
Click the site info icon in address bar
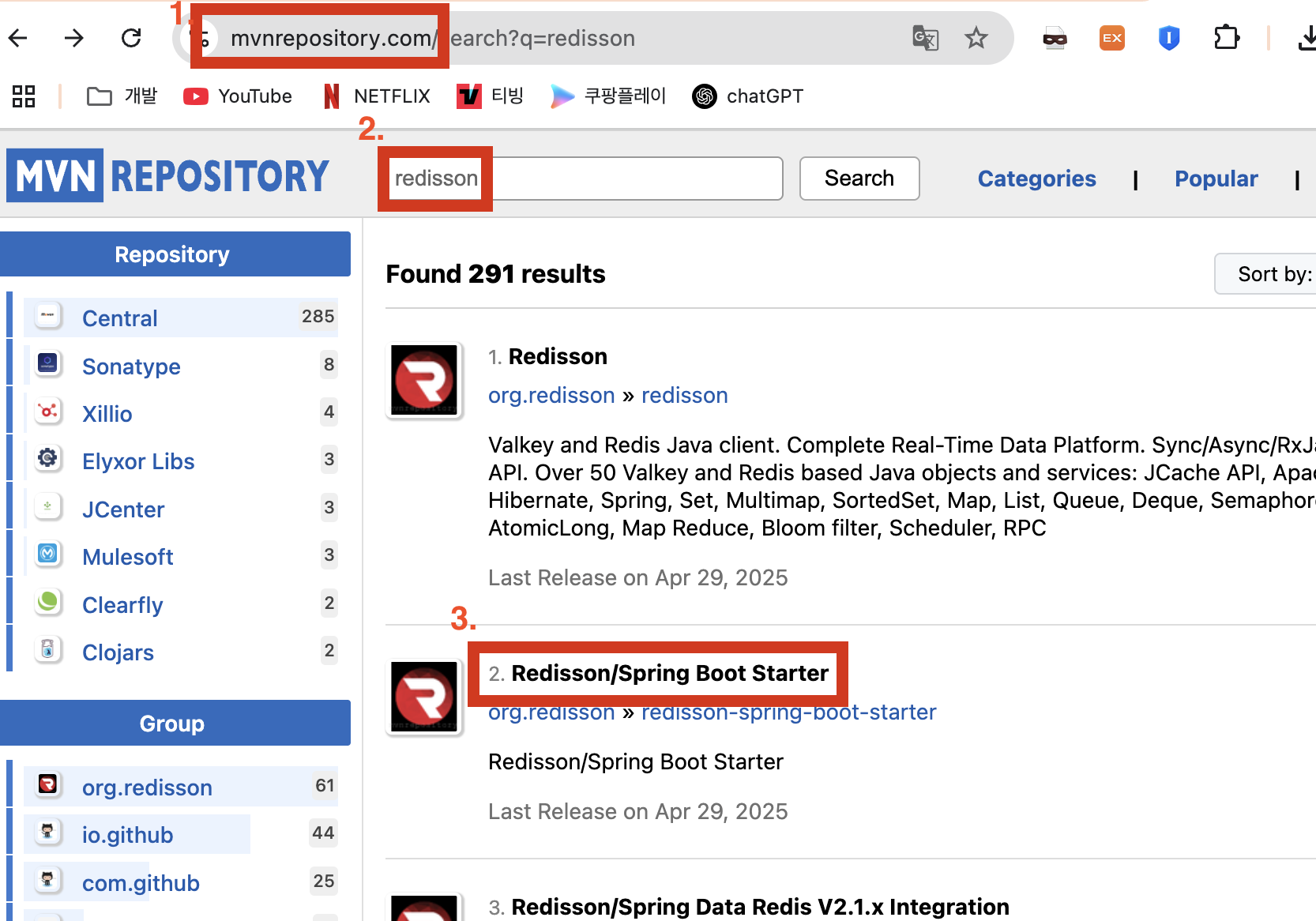tap(201, 38)
